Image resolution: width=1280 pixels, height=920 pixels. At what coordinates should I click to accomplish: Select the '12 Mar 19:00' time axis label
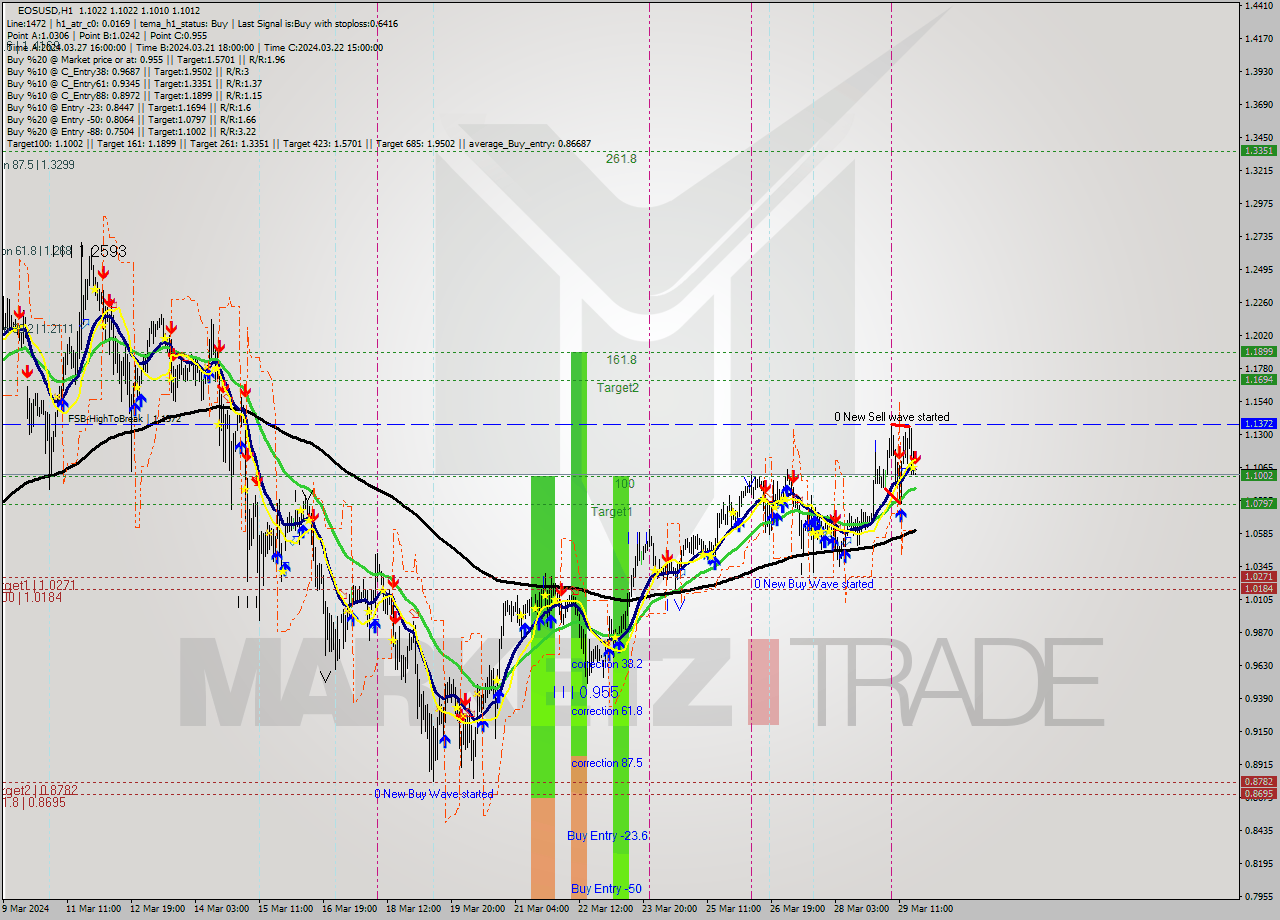(157, 909)
